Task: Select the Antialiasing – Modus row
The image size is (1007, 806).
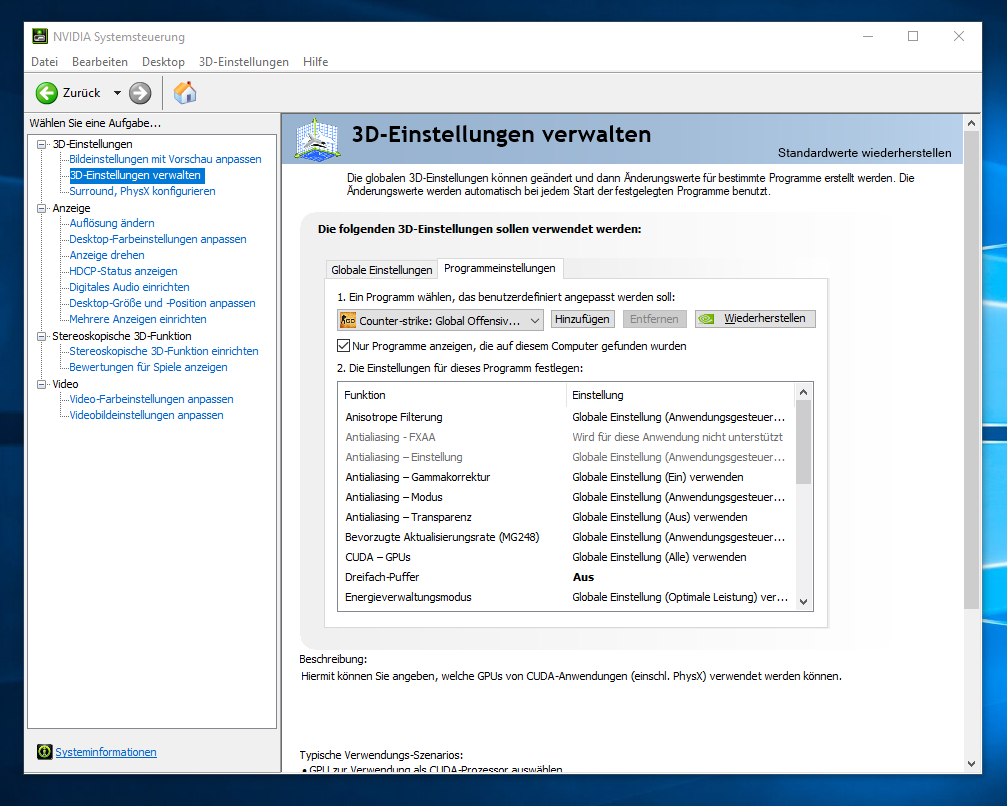Action: coord(566,497)
